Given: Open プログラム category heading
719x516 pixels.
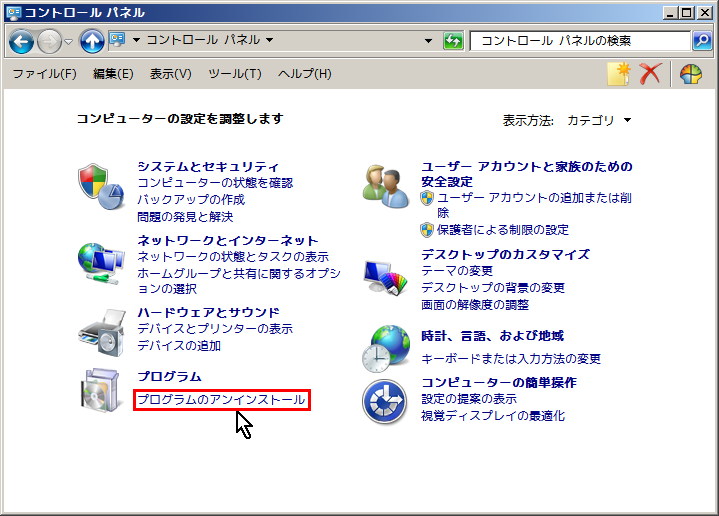Looking at the screenshot, I should pyautogui.click(x=170, y=376).
